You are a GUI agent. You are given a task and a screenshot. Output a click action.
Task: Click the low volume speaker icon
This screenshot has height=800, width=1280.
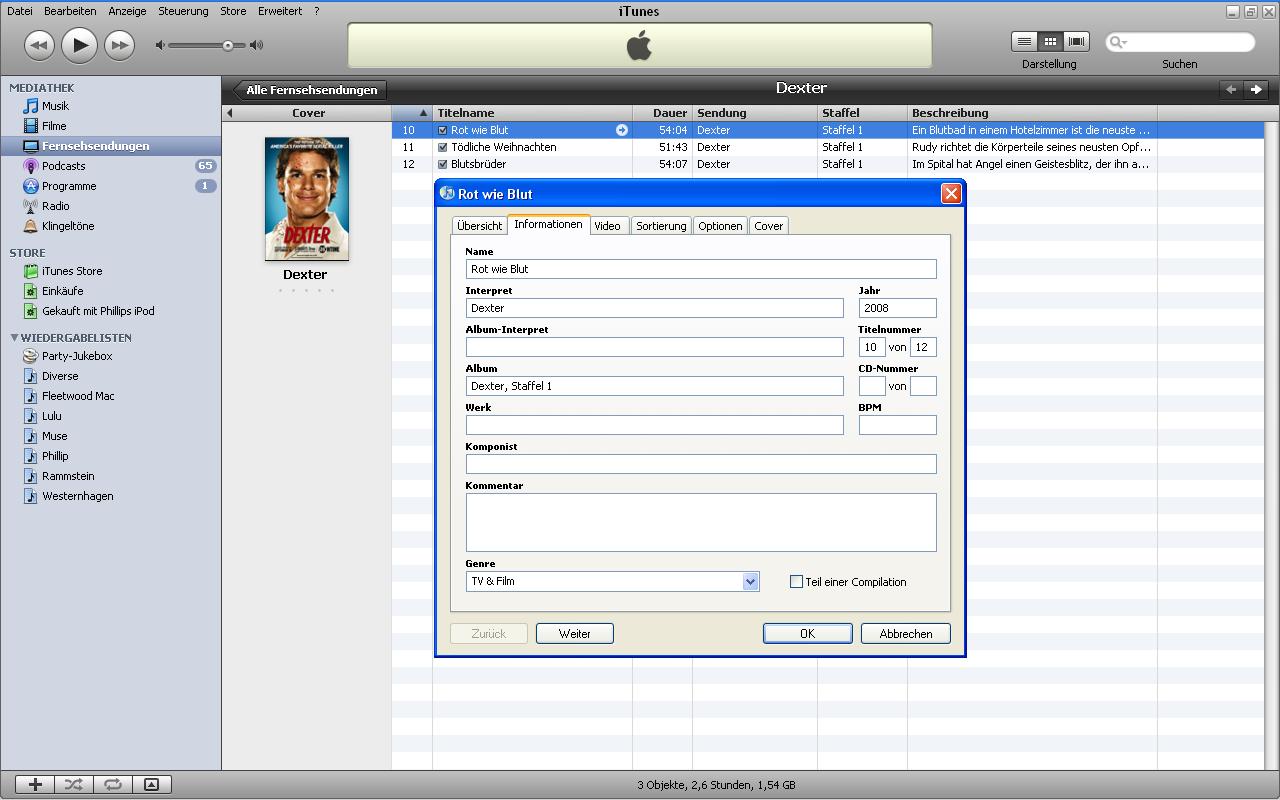(160, 45)
